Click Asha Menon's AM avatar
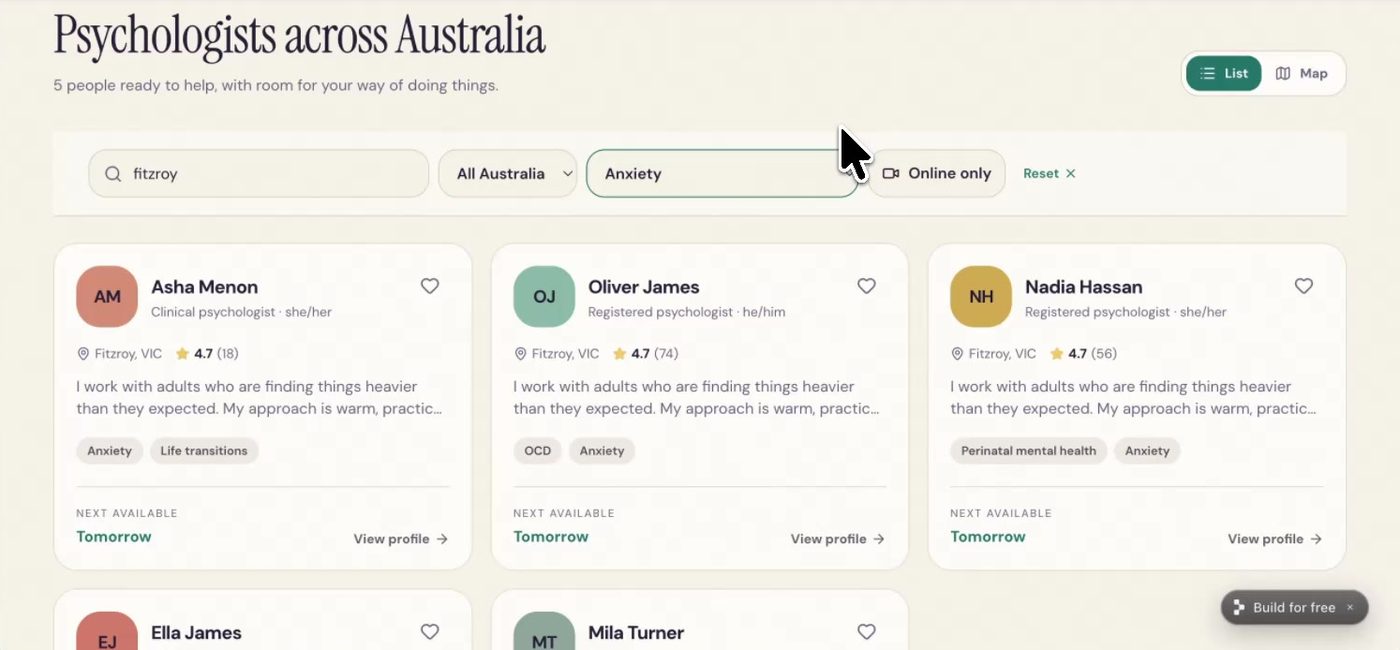 pyautogui.click(x=107, y=297)
